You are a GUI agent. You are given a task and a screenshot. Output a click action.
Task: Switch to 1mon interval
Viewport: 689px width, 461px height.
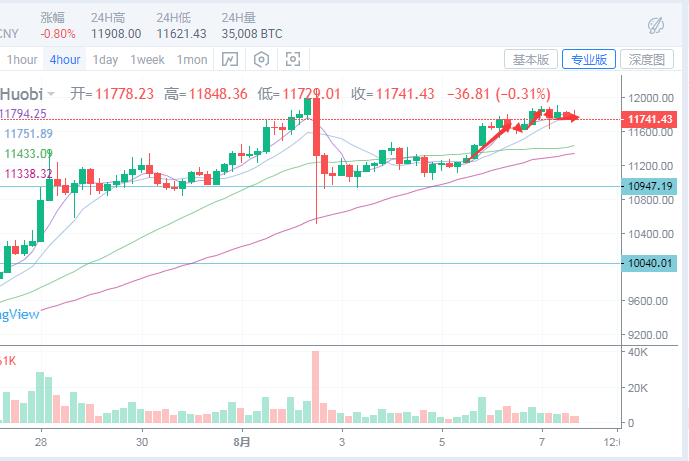[192, 59]
